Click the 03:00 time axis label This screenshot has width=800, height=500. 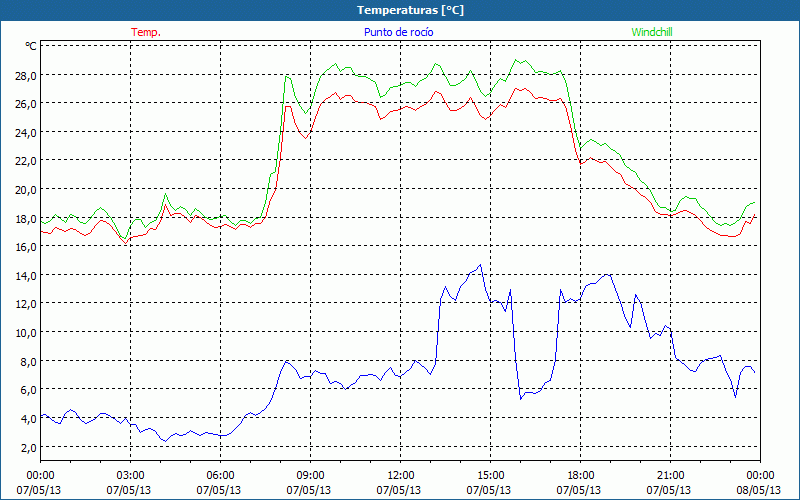[x=130, y=476]
